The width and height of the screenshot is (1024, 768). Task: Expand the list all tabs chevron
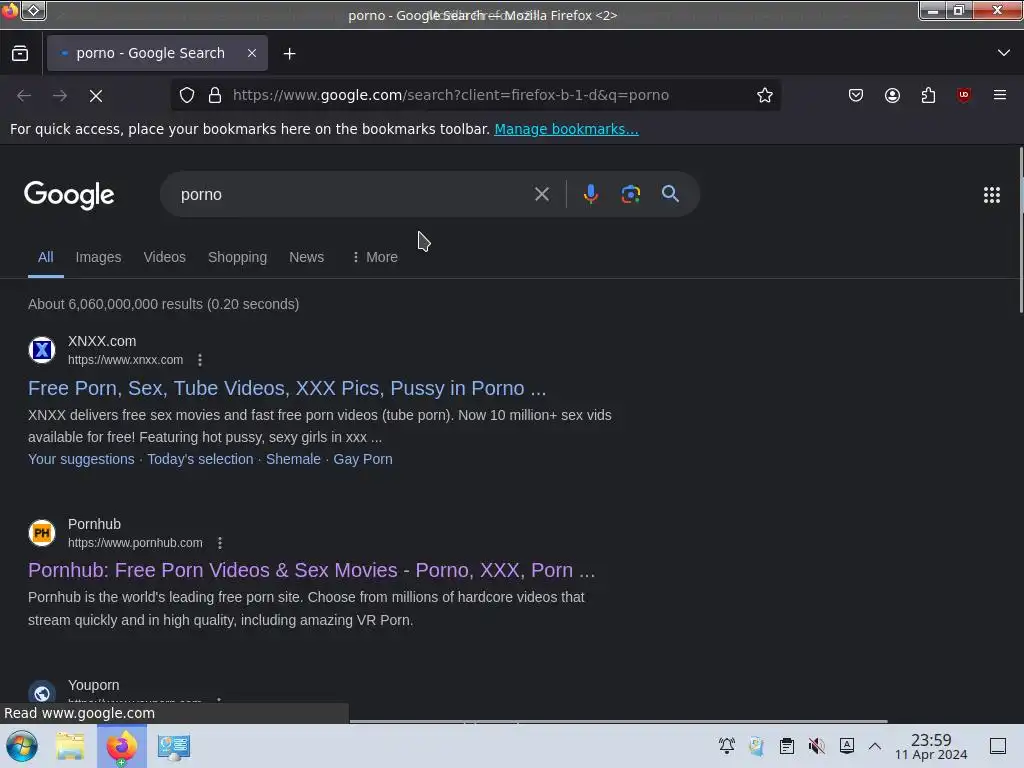pyautogui.click(x=1004, y=53)
